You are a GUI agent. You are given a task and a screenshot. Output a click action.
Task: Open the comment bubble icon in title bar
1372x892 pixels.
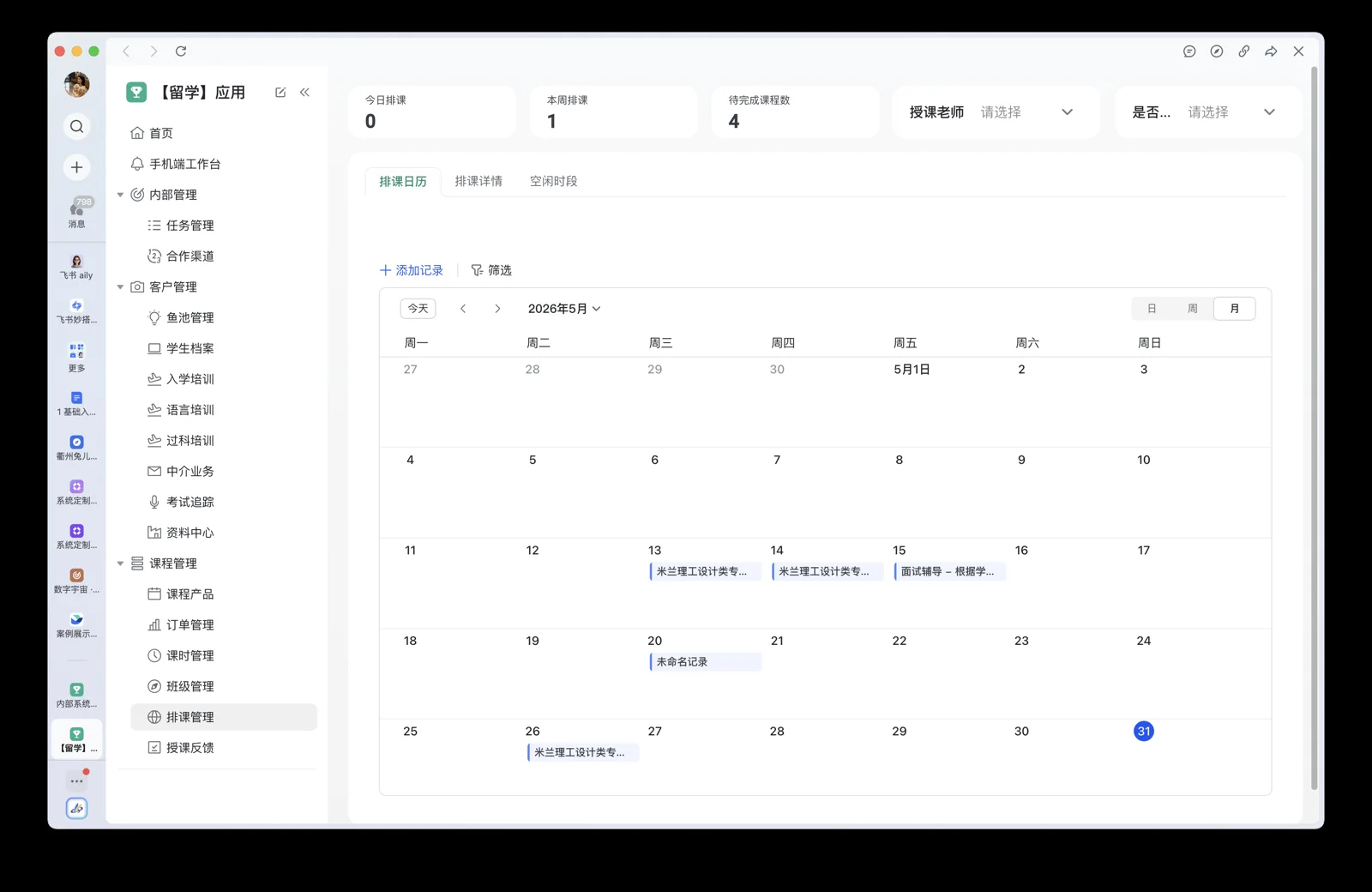pyautogui.click(x=1189, y=51)
